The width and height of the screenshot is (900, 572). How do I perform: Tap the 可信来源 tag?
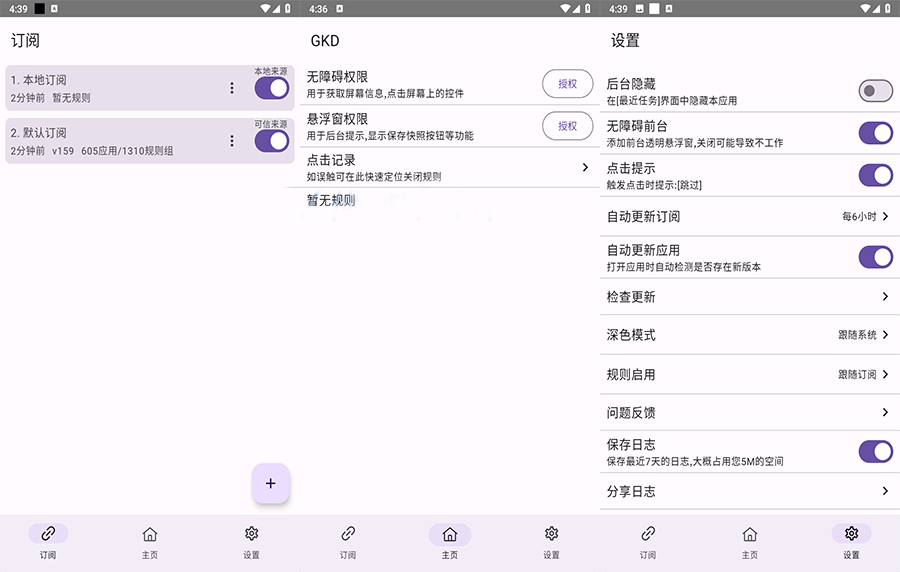point(271,124)
